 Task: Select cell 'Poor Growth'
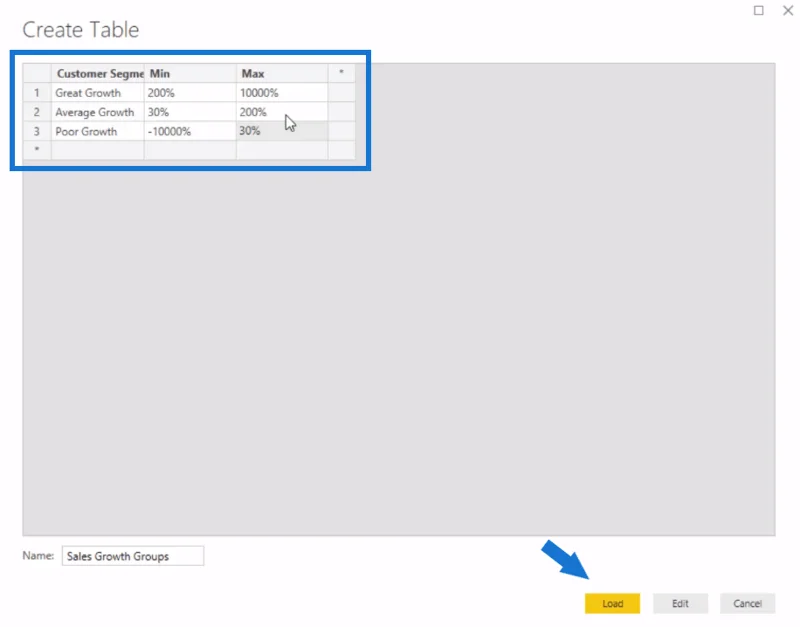[97, 131]
